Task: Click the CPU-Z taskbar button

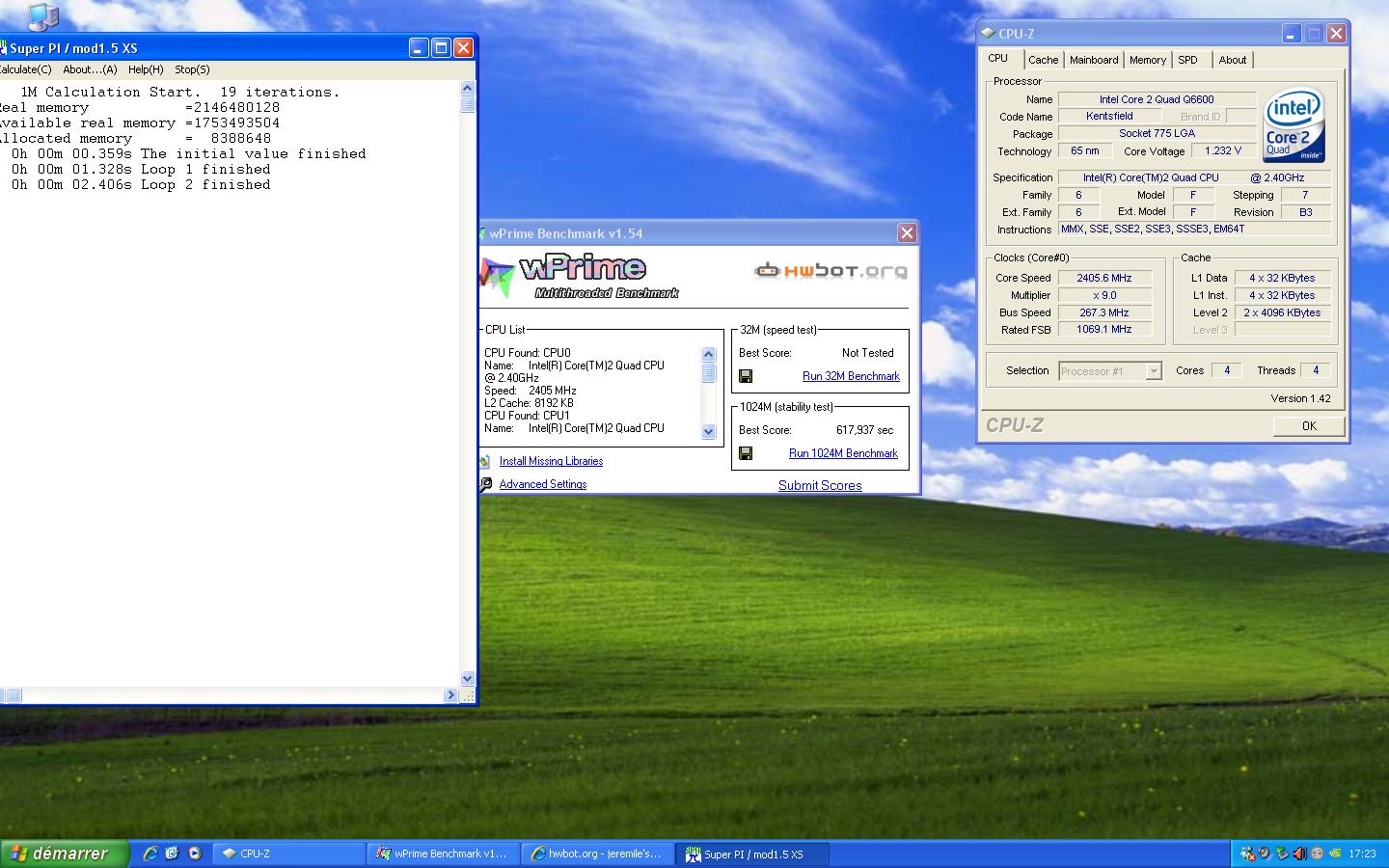Action: 287,854
